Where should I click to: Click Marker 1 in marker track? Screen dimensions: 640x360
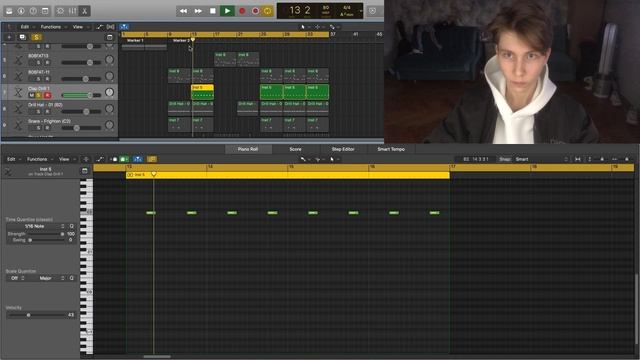(x=135, y=40)
